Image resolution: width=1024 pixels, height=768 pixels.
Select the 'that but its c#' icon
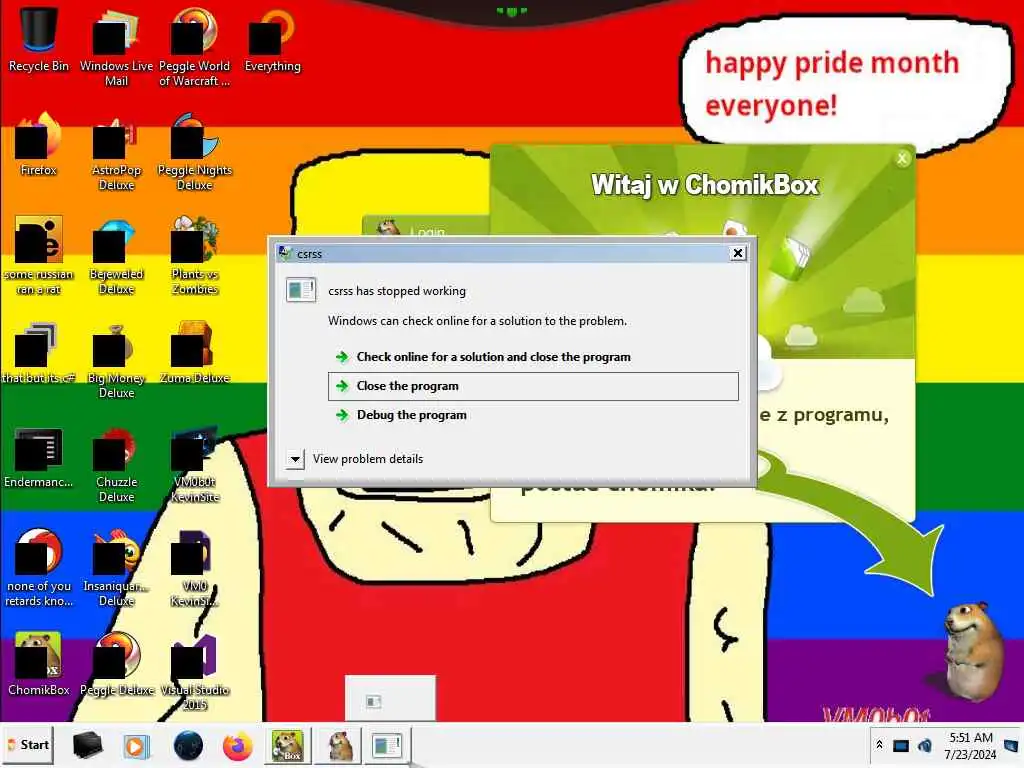click(39, 351)
